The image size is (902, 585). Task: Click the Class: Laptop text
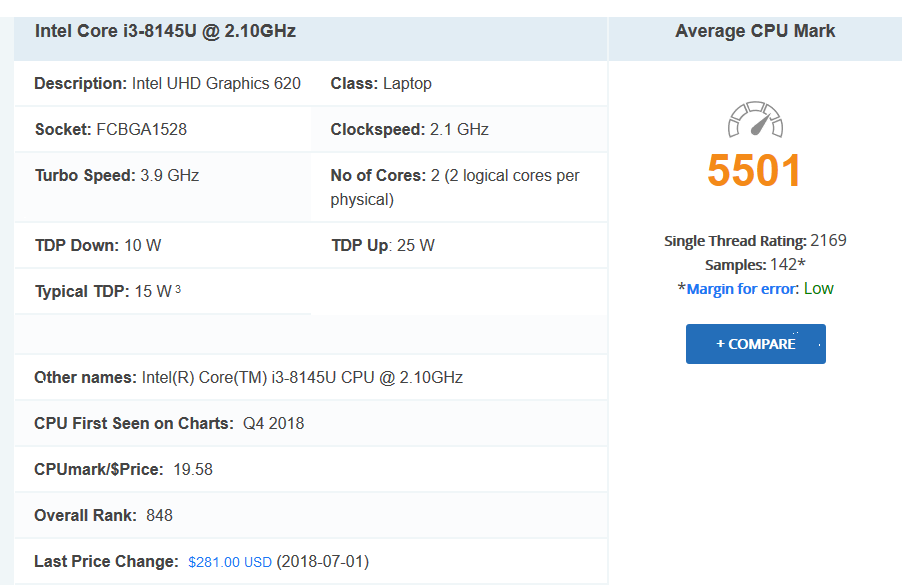click(381, 84)
